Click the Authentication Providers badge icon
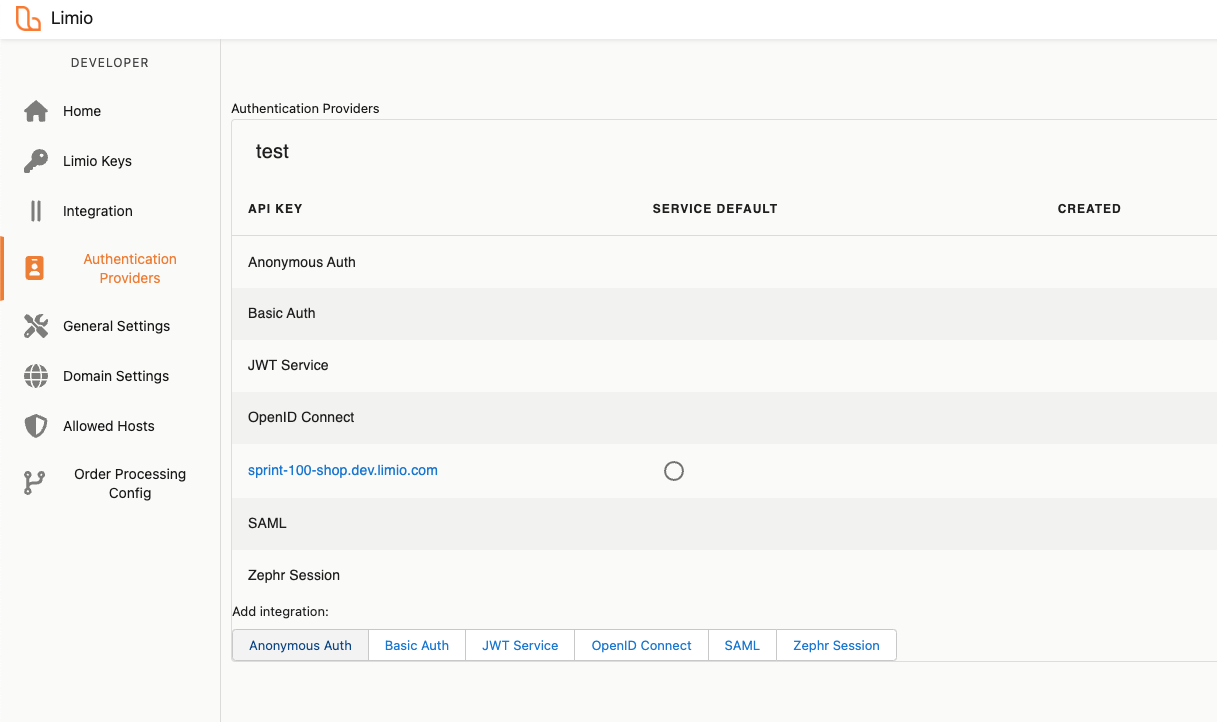 35,268
